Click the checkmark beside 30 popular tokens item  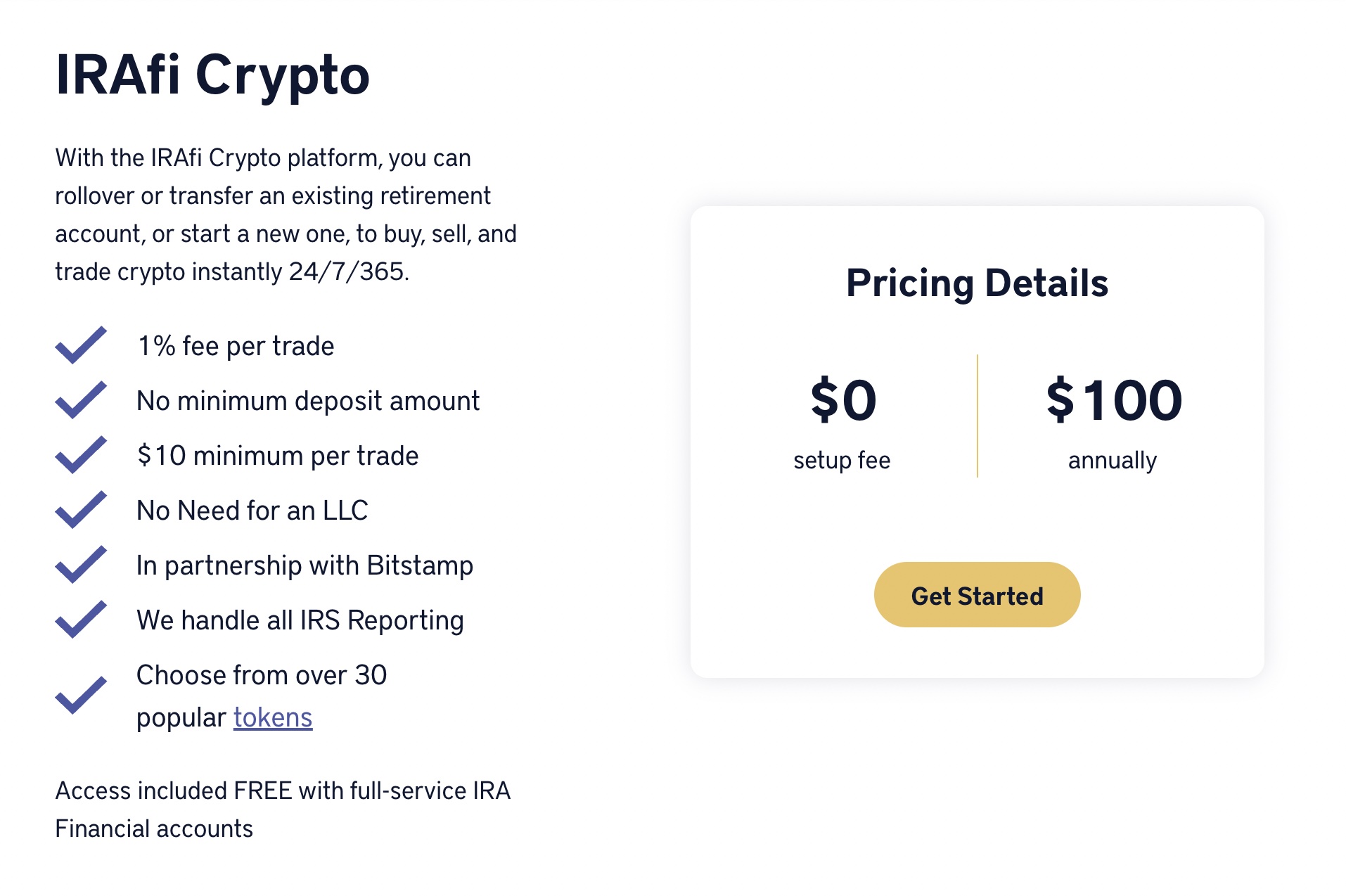(x=81, y=696)
